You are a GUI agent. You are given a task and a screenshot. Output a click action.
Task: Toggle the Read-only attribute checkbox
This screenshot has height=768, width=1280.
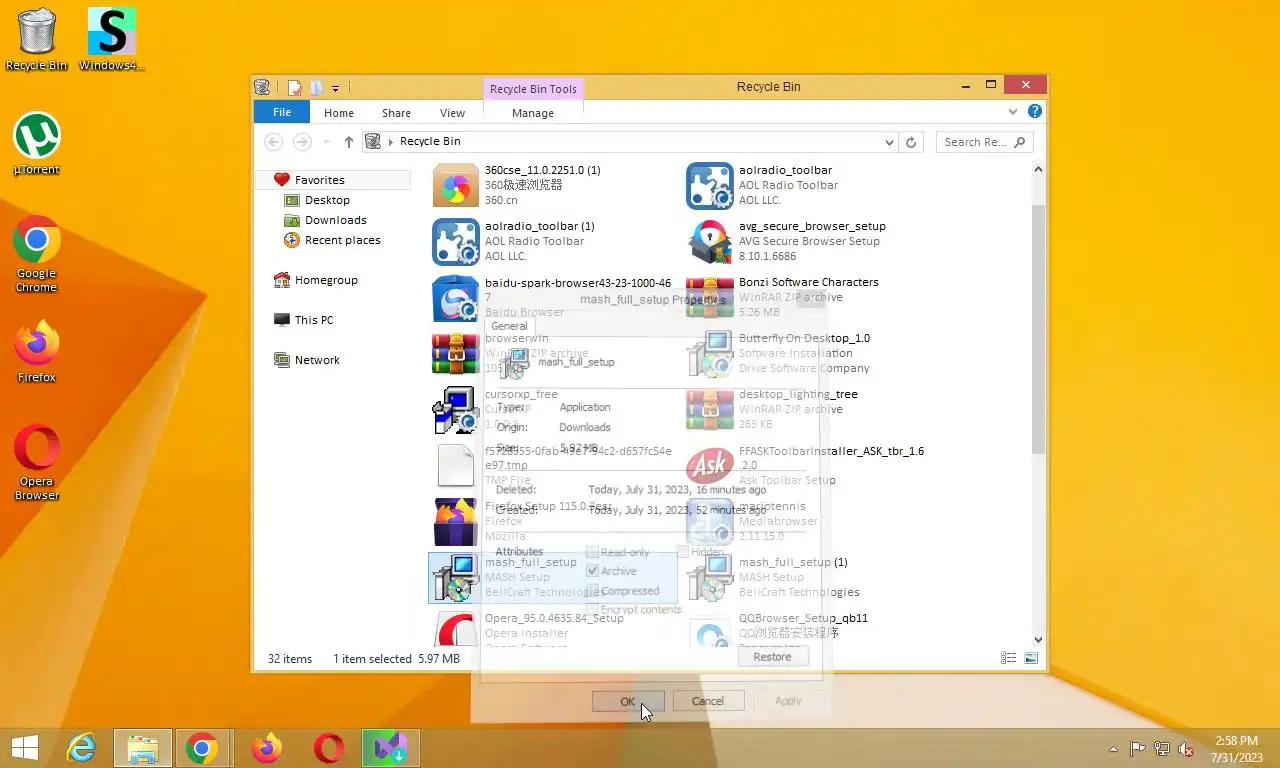pyautogui.click(x=592, y=552)
